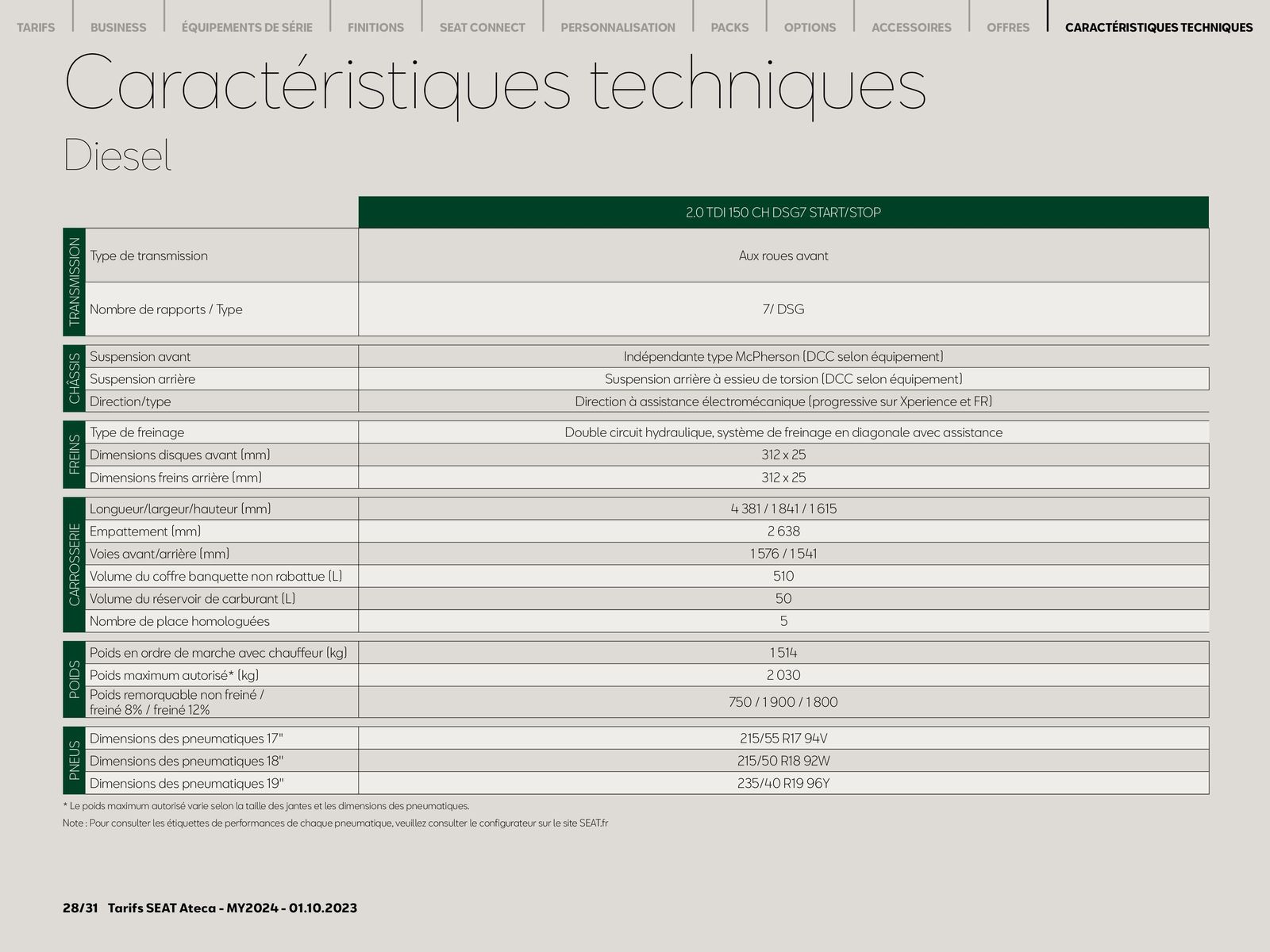Open the TARIFS tab
The height and width of the screenshot is (952, 1270).
[x=36, y=27]
